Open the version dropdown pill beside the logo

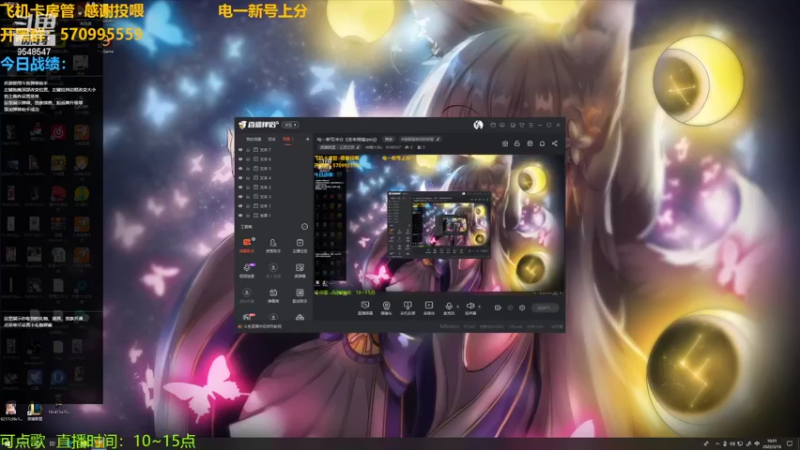tap(290, 125)
